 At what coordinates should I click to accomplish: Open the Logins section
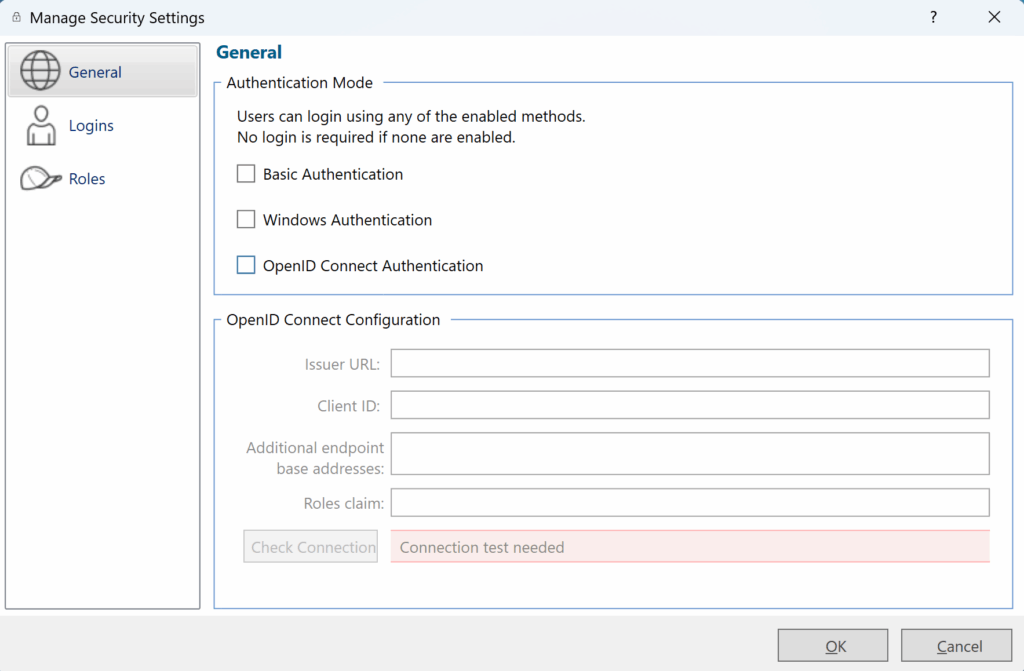91,125
